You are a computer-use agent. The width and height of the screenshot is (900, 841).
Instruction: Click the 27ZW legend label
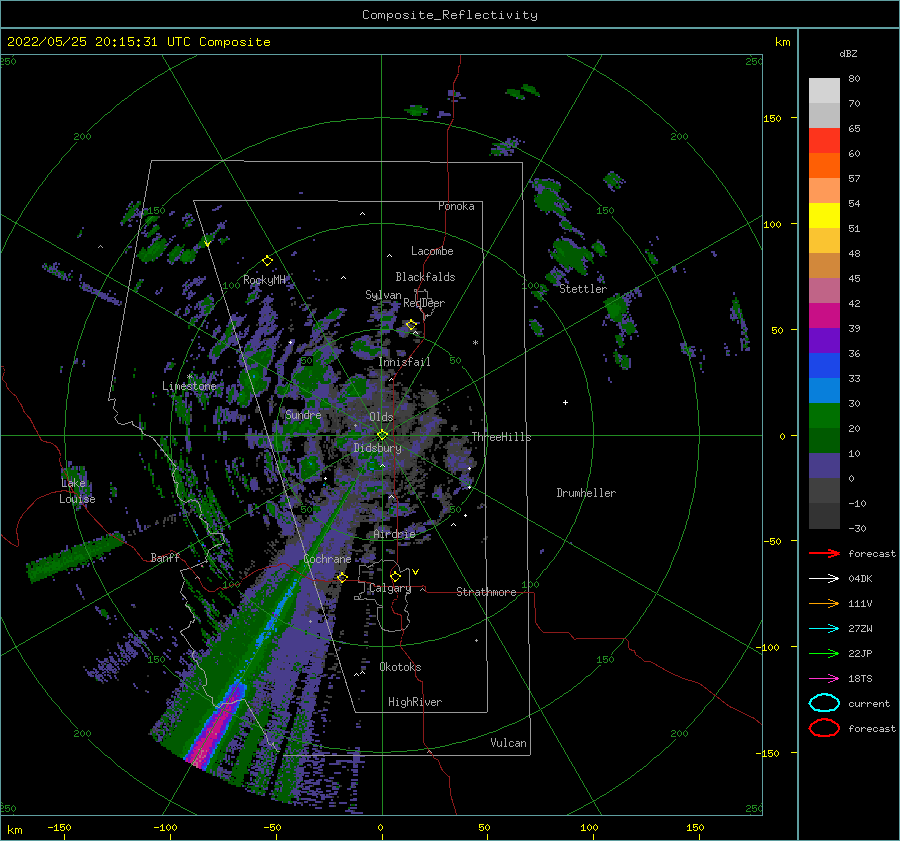[860, 629]
